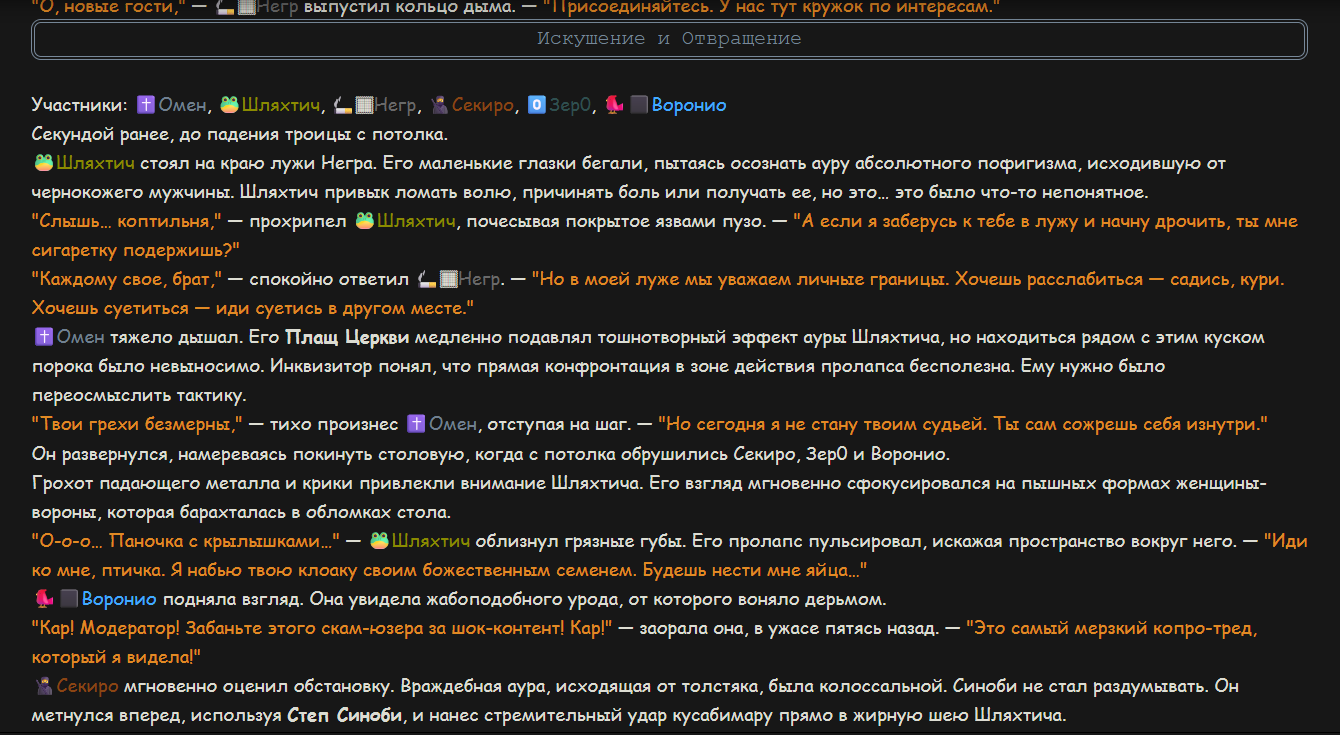Click the name Воронио before "подняла взгляд"
Screen dimensions: 1340x735
point(119,599)
